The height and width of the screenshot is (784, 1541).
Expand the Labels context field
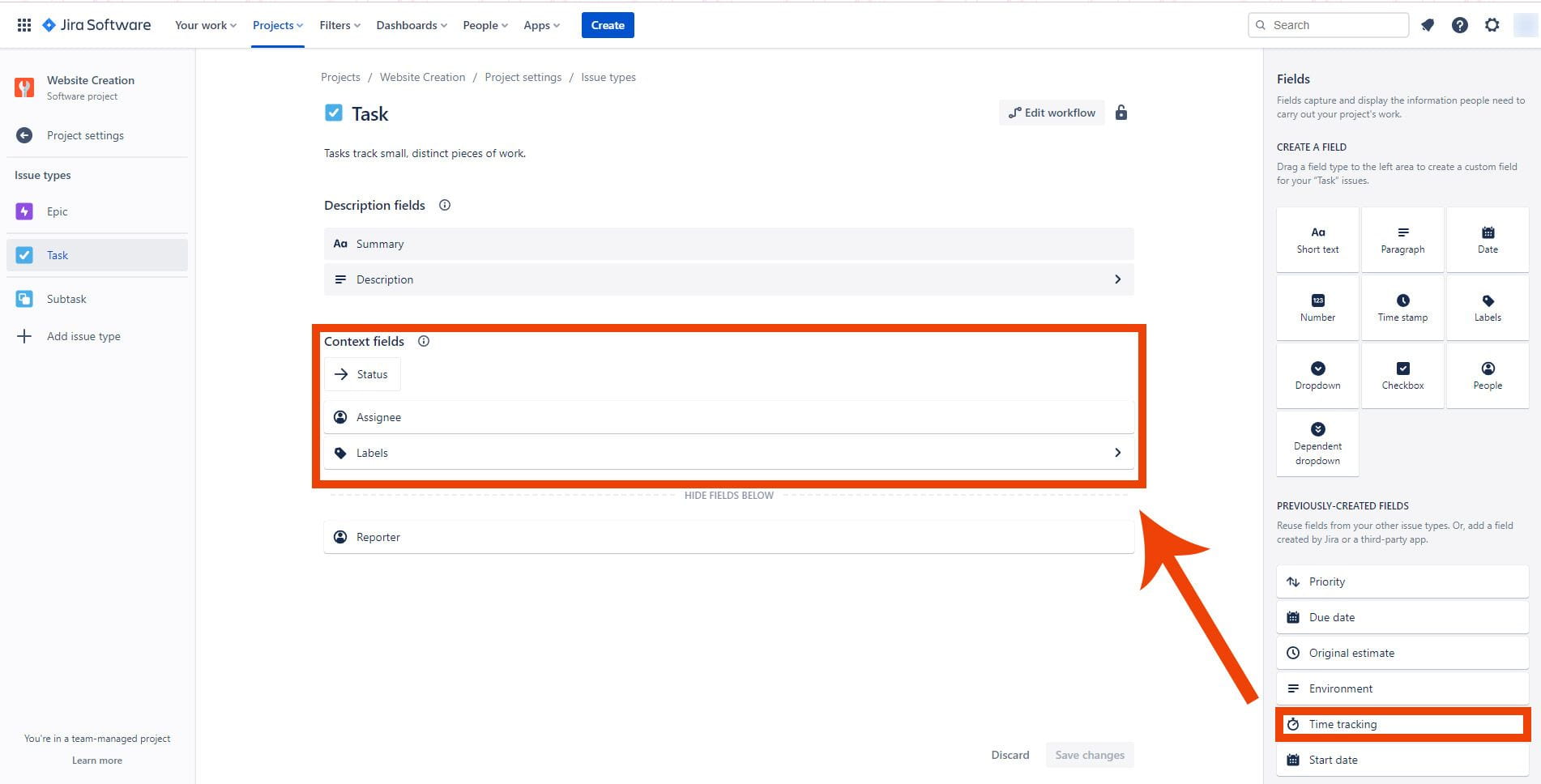pos(1118,452)
